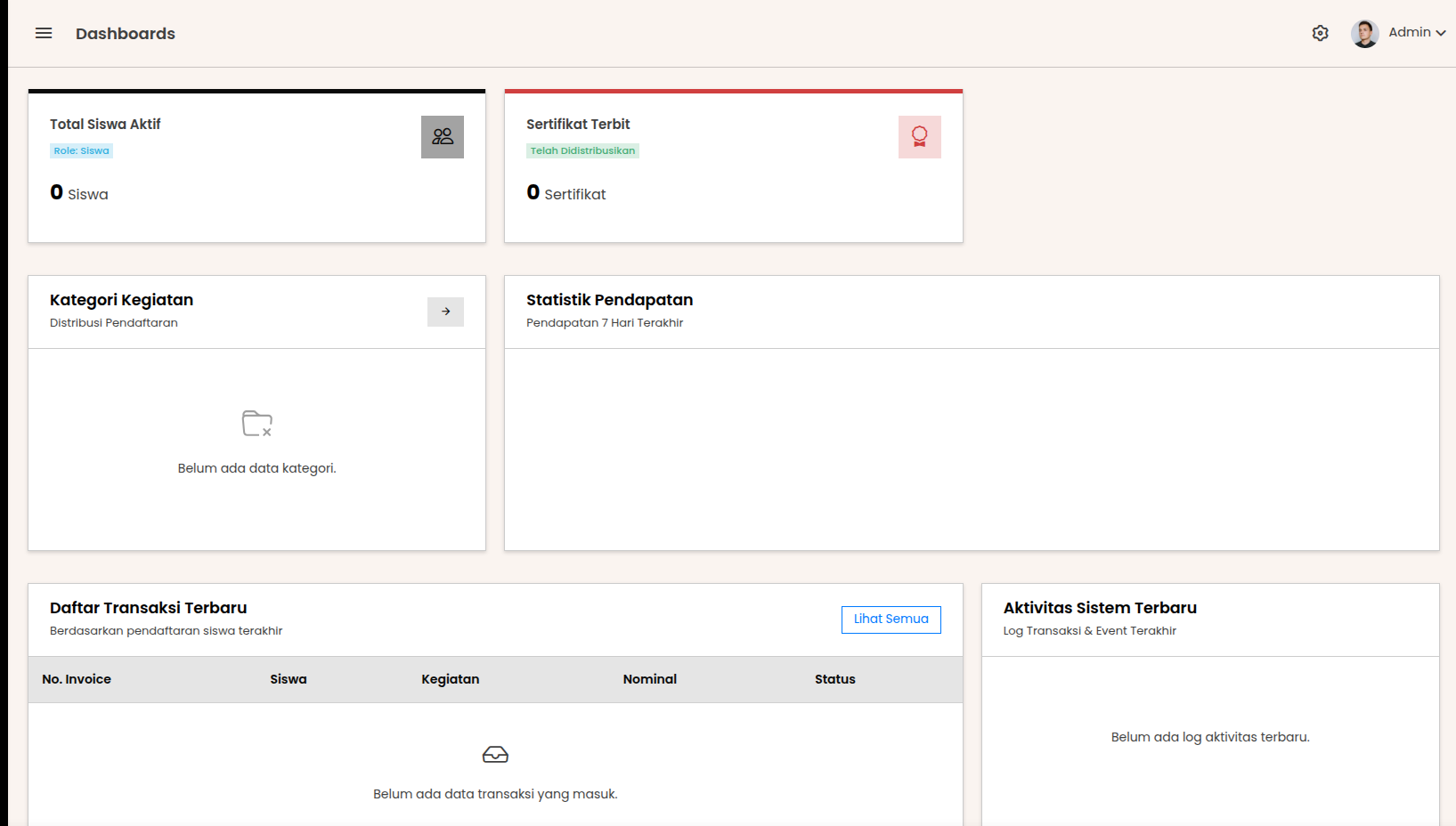Click the Aktivitas Sistem Terbaru heading
1456x826 pixels.
[x=1100, y=608]
